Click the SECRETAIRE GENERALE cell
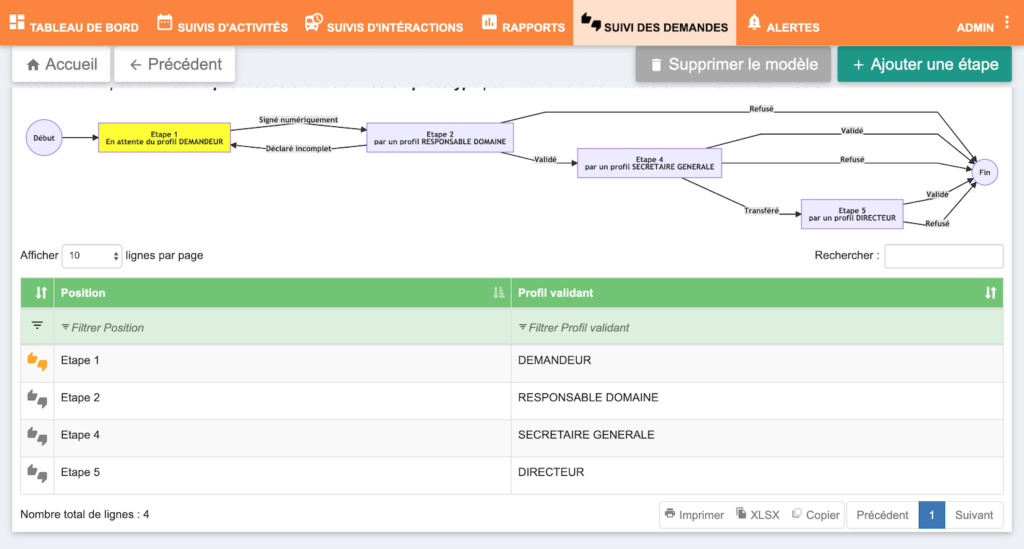Image resolution: width=1024 pixels, height=549 pixels. click(x=758, y=438)
